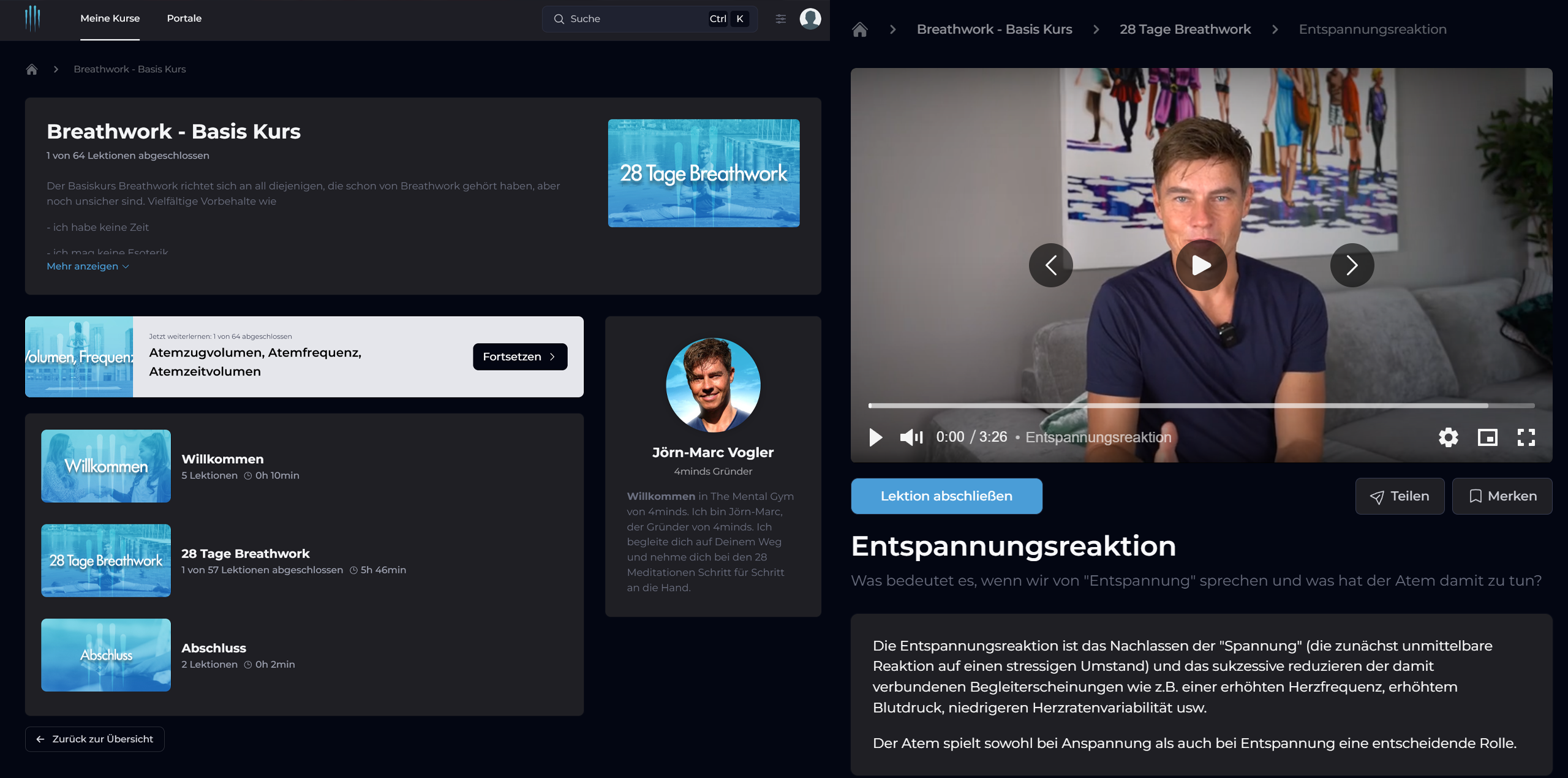Click the Teilen share button
Screen dimensions: 1568x778
(1400, 496)
